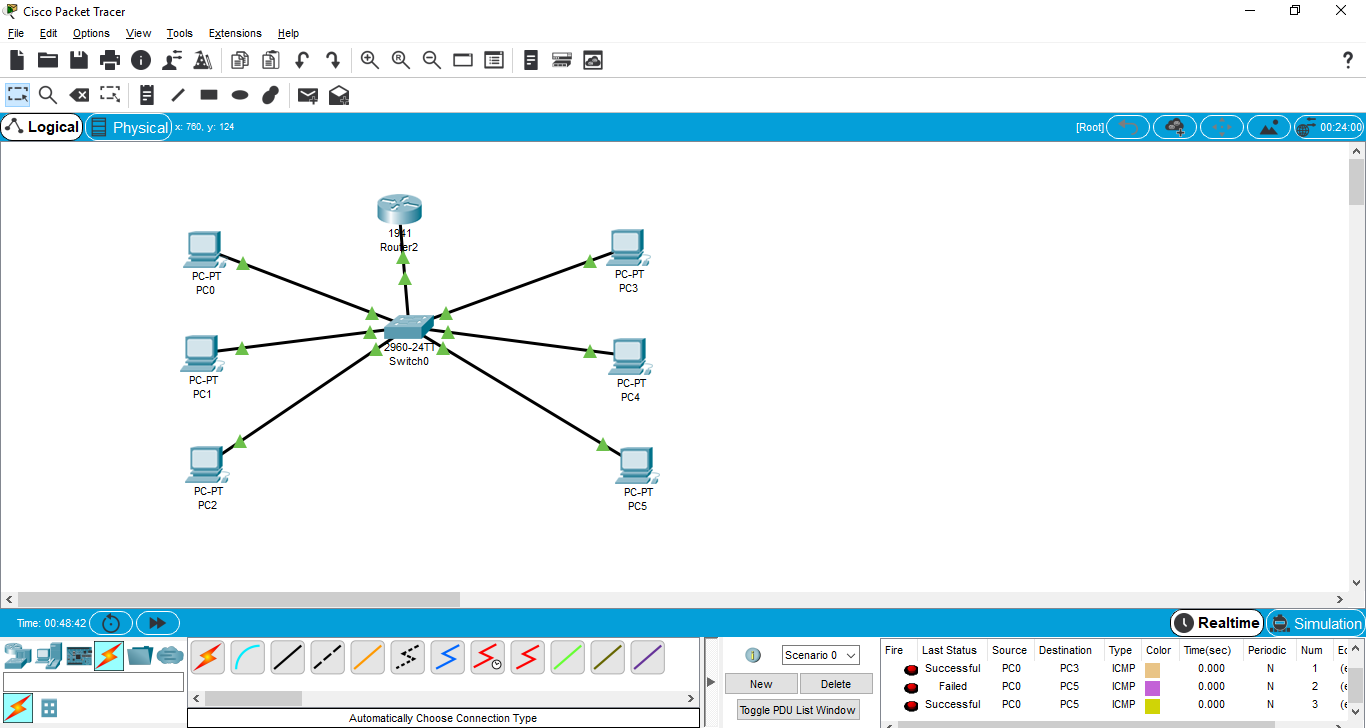The image size is (1366, 728).
Task: Zoom in on the workspace
Action: [x=370, y=60]
